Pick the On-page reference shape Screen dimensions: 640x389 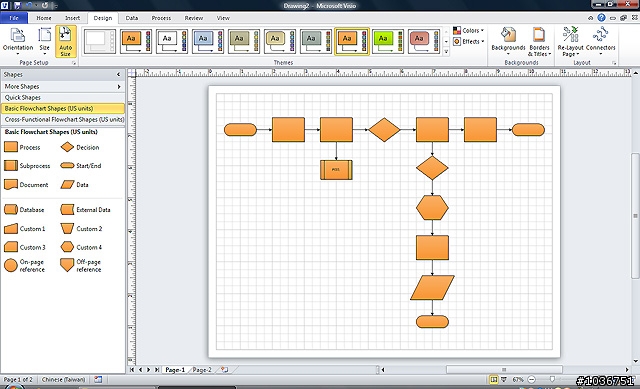[24, 265]
